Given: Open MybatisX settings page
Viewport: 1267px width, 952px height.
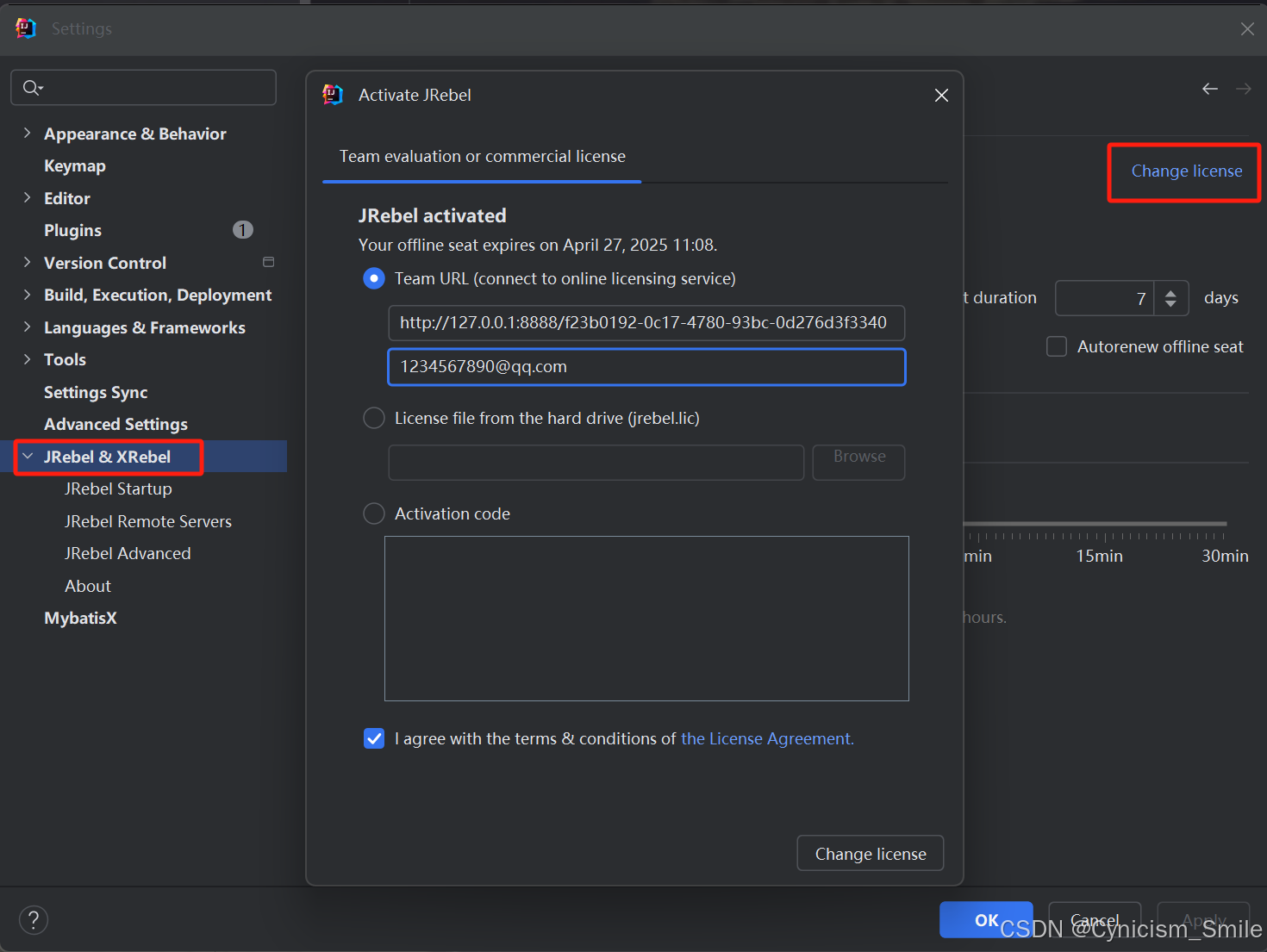Looking at the screenshot, I should 80,618.
